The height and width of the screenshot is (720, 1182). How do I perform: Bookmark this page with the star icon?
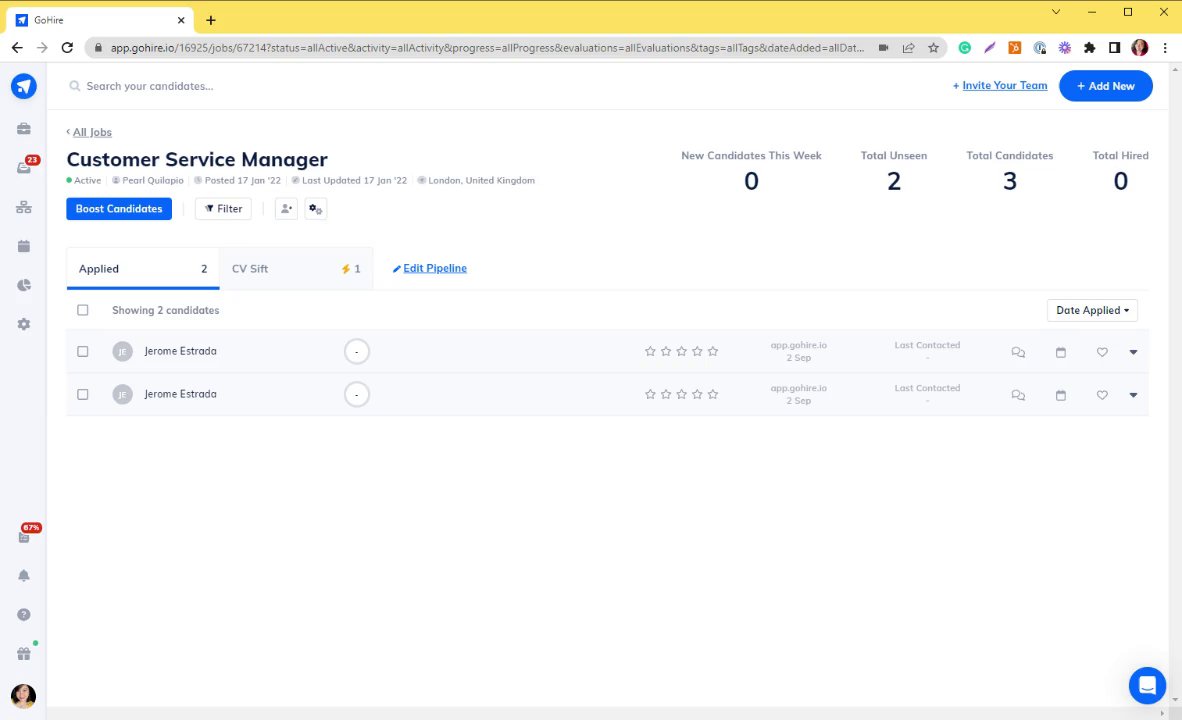(x=933, y=47)
